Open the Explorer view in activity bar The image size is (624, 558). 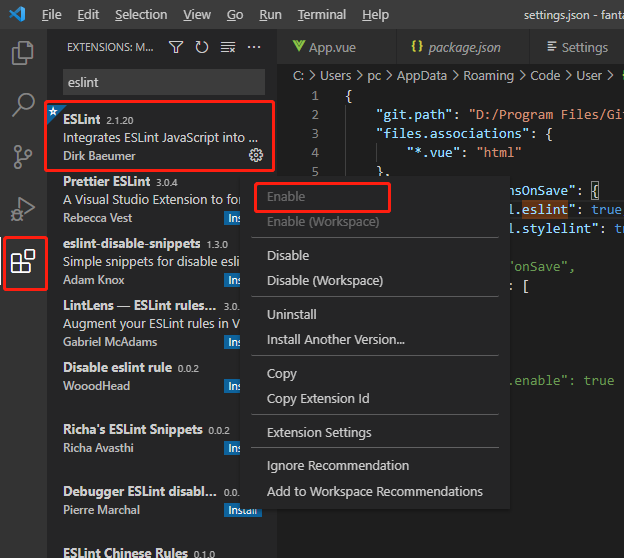[x=23, y=53]
